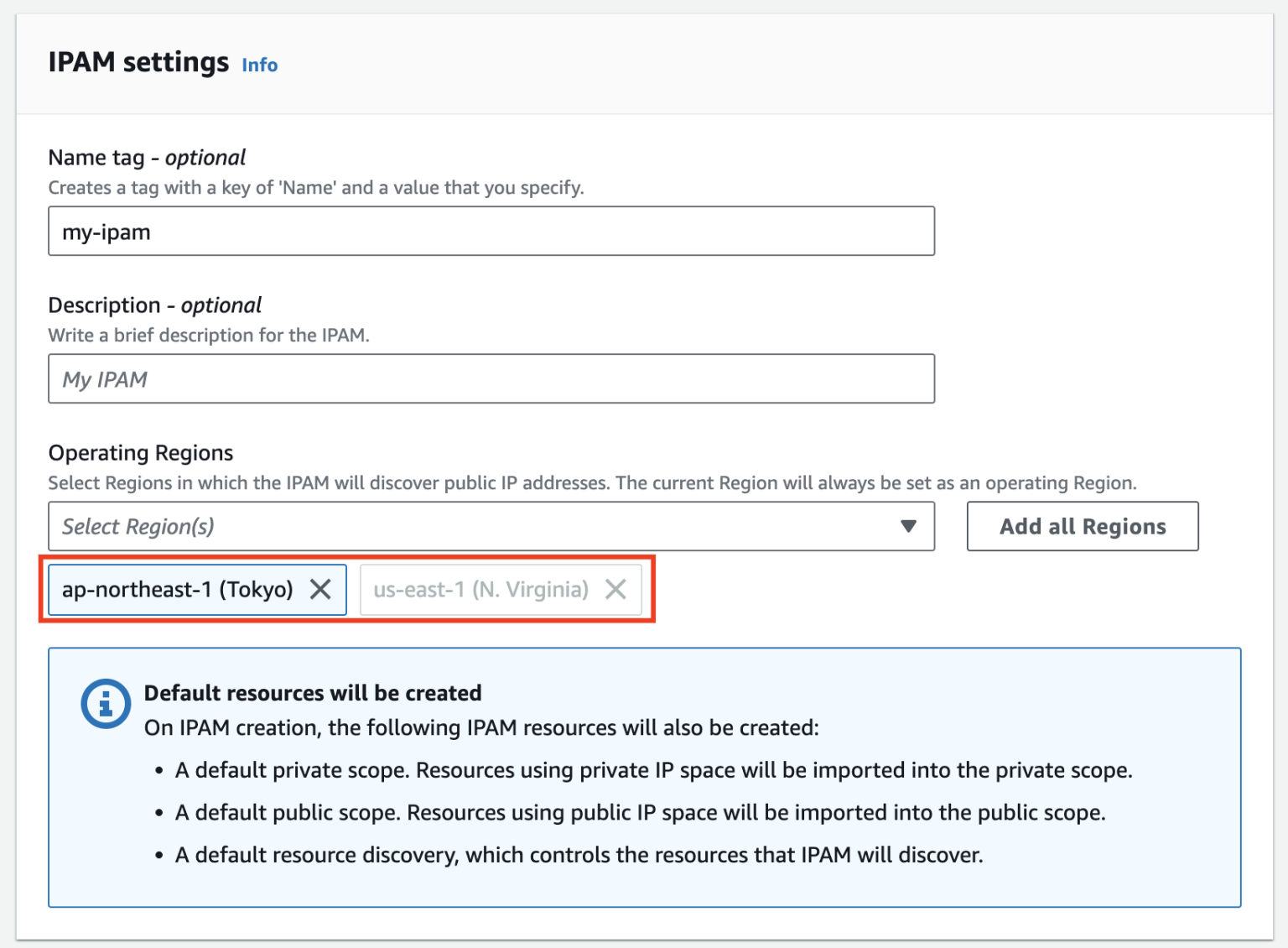Click the highlighted region tags area
Image resolution: width=1288 pixels, height=948 pixels.
[x=346, y=590]
